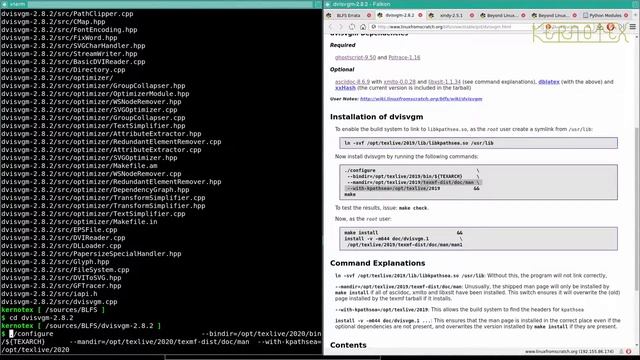Click 'dvisvgm-2.8.2/src/dvisvgm.cpp' line in xterm

(59, 302)
